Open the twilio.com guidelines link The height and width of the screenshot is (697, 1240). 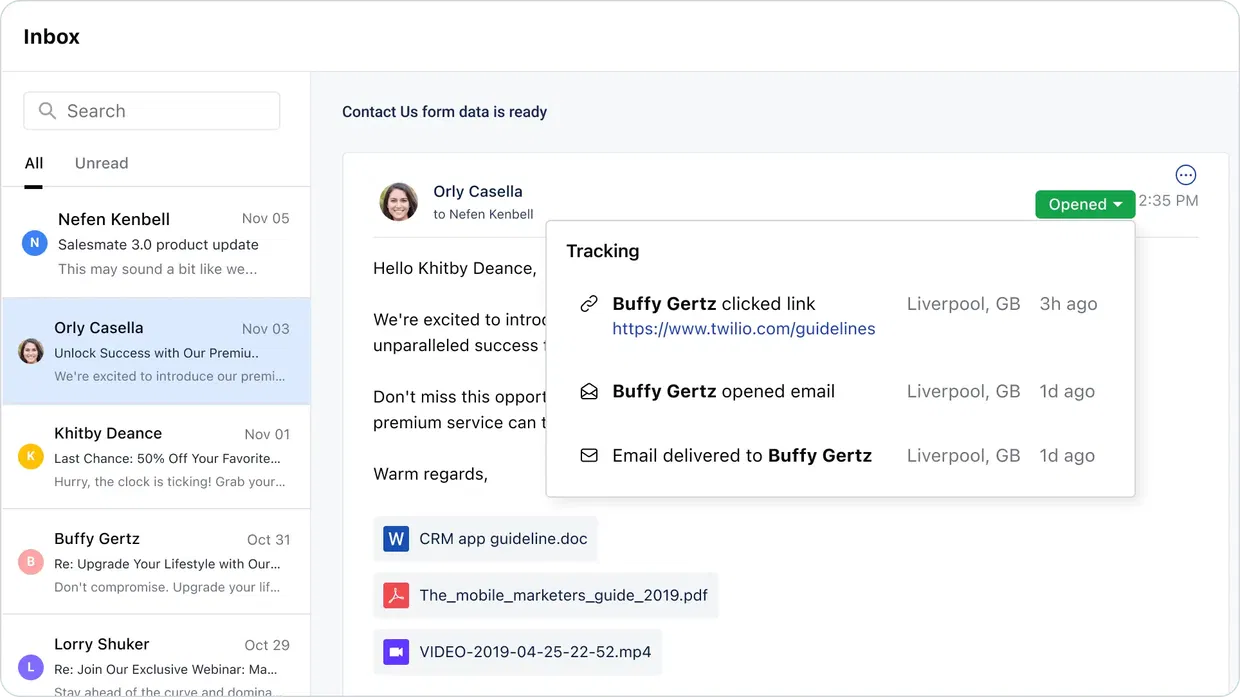pyautogui.click(x=744, y=328)
